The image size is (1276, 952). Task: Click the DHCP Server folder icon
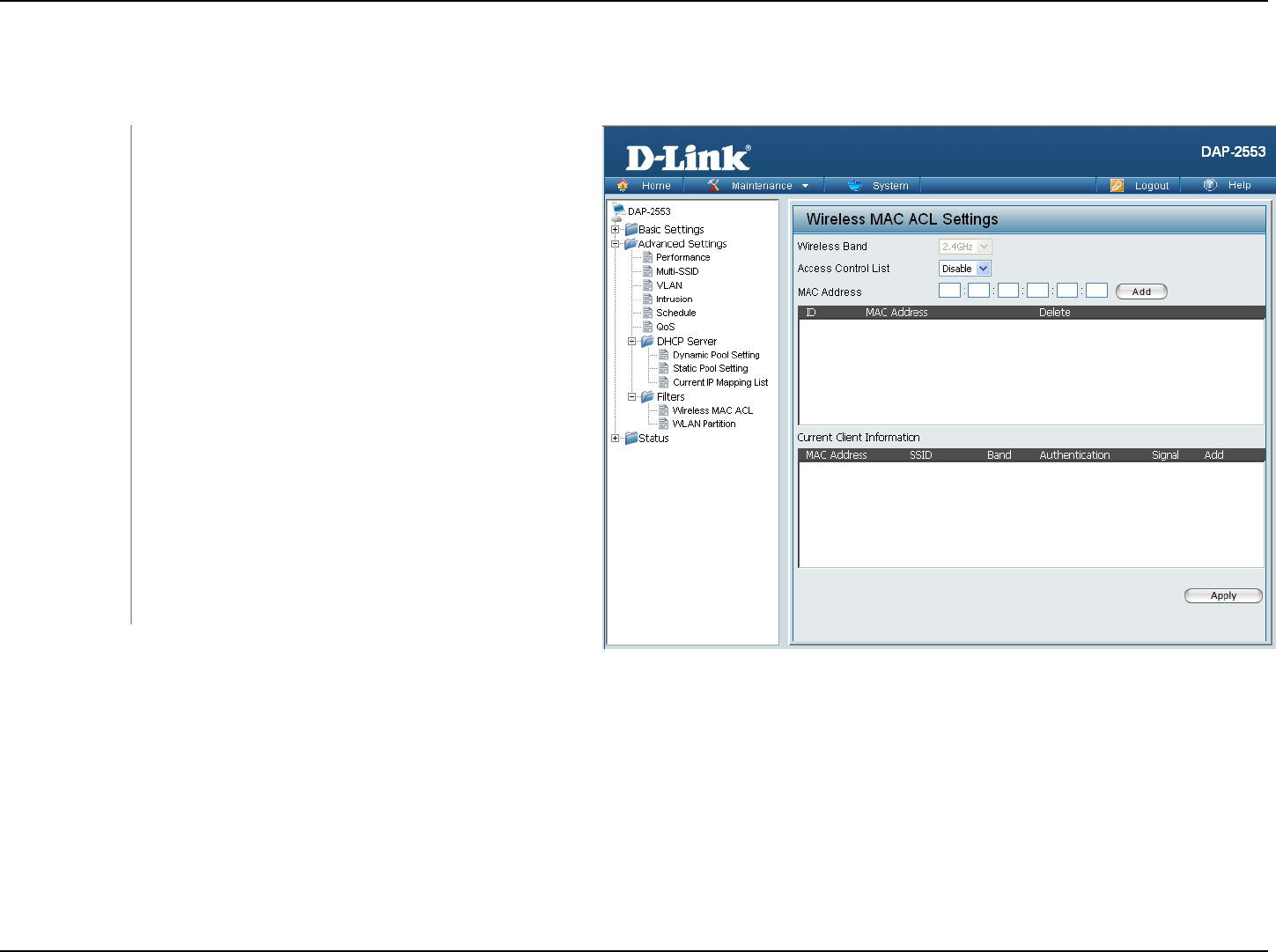[x=647, y=341]
